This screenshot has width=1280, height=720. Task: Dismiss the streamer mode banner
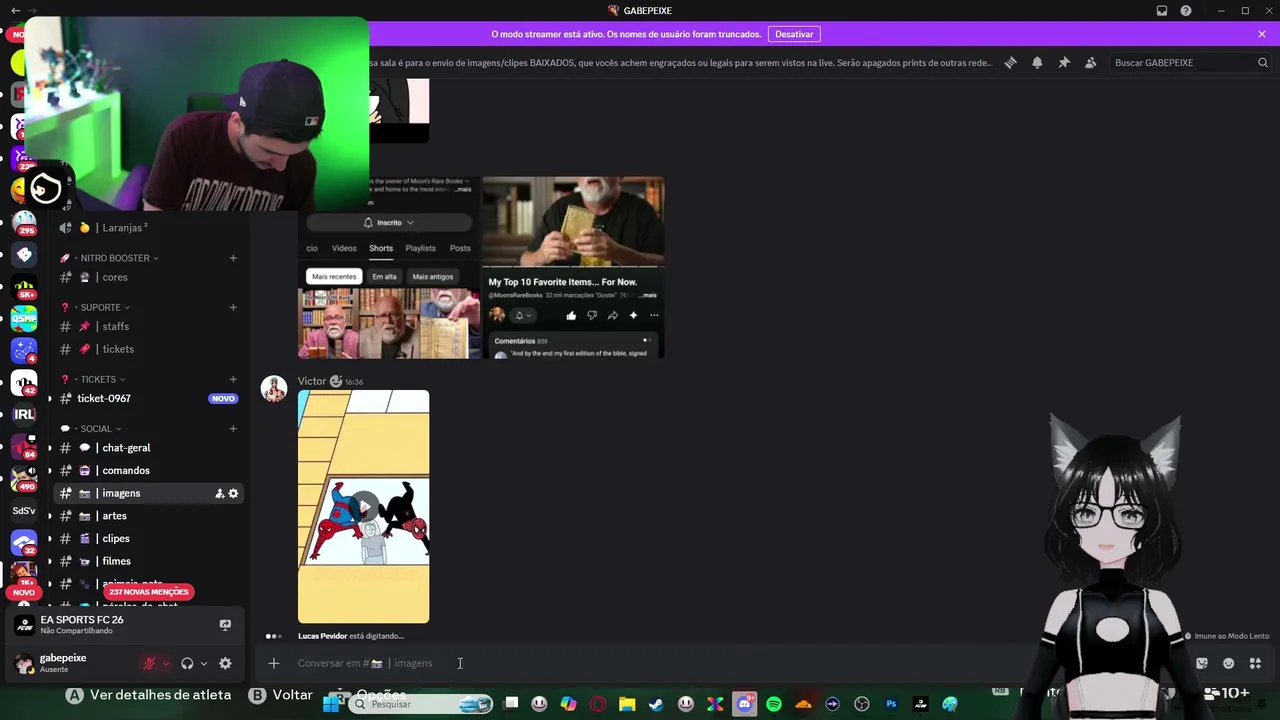[x=1262, y=34]
